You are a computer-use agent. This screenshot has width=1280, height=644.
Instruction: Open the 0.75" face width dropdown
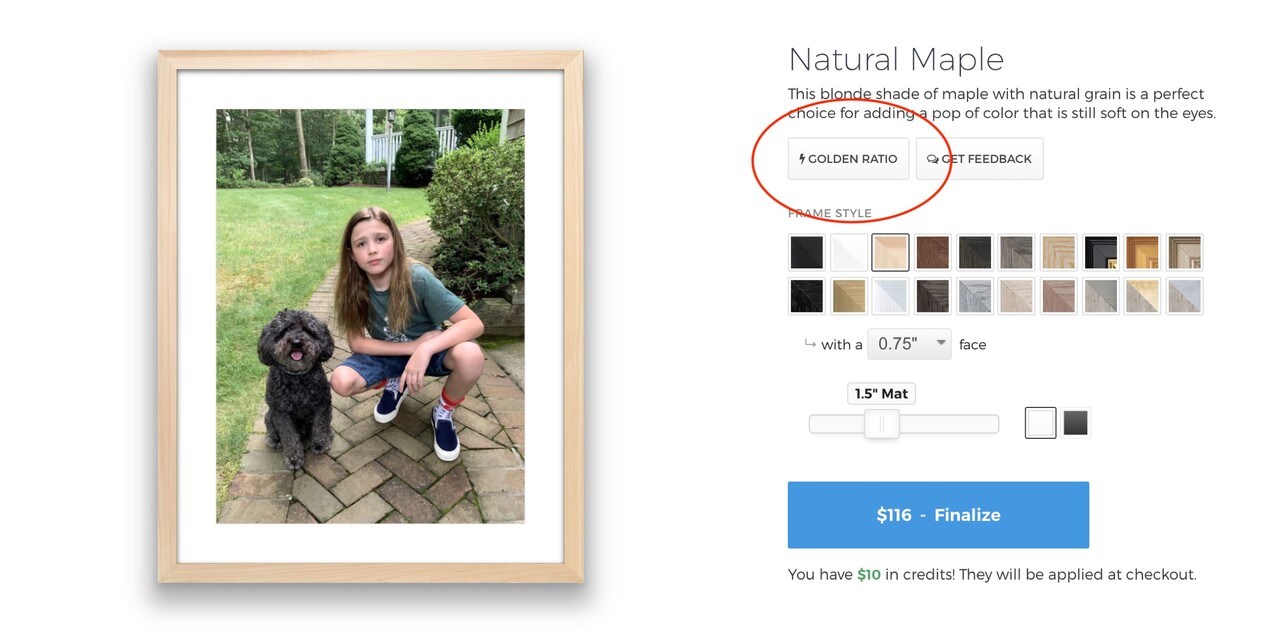pyautogui.click(x=911, y=344)
